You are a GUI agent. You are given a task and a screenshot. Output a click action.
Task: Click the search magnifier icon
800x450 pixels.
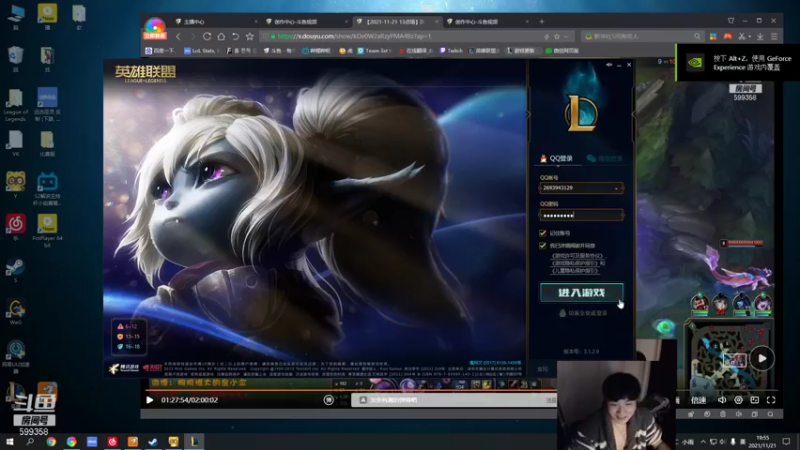coord(697,36)
